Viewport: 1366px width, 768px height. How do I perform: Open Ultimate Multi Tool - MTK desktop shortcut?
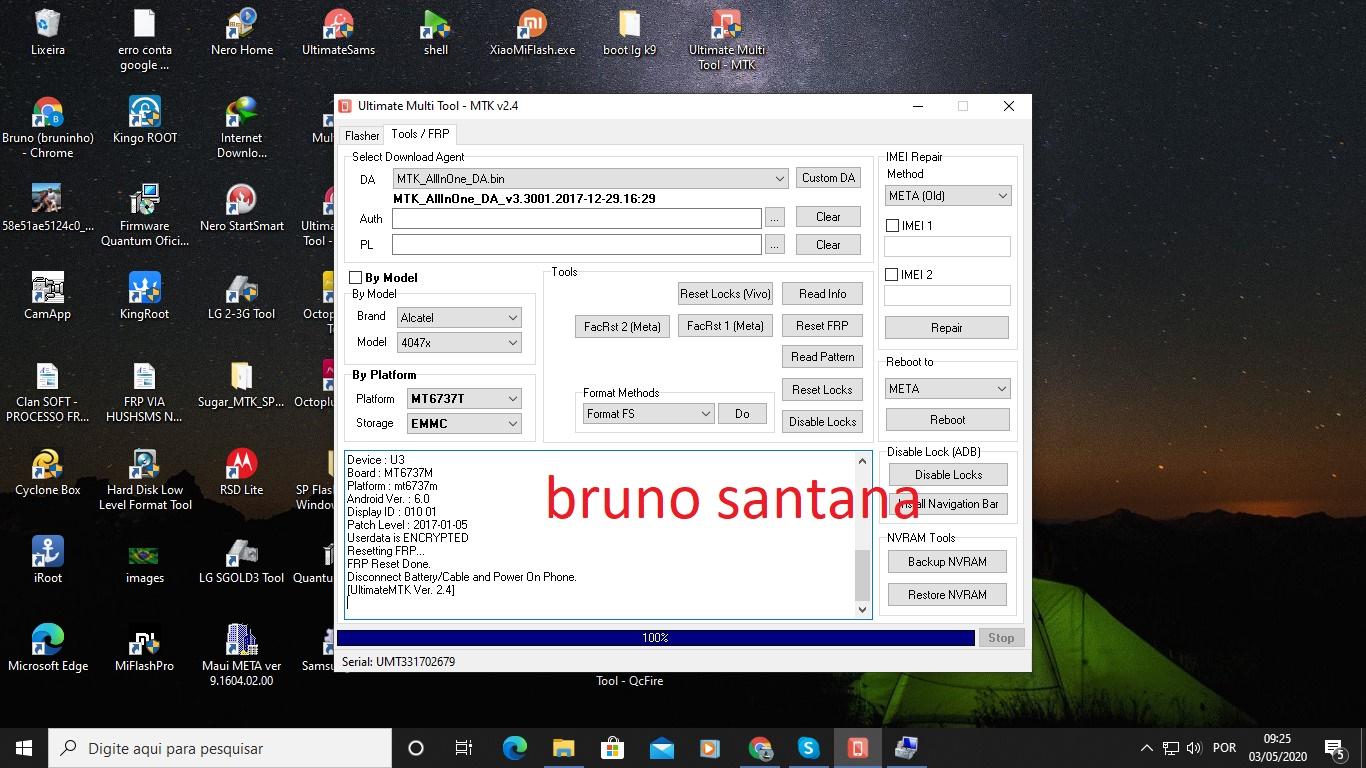point(727,40)
